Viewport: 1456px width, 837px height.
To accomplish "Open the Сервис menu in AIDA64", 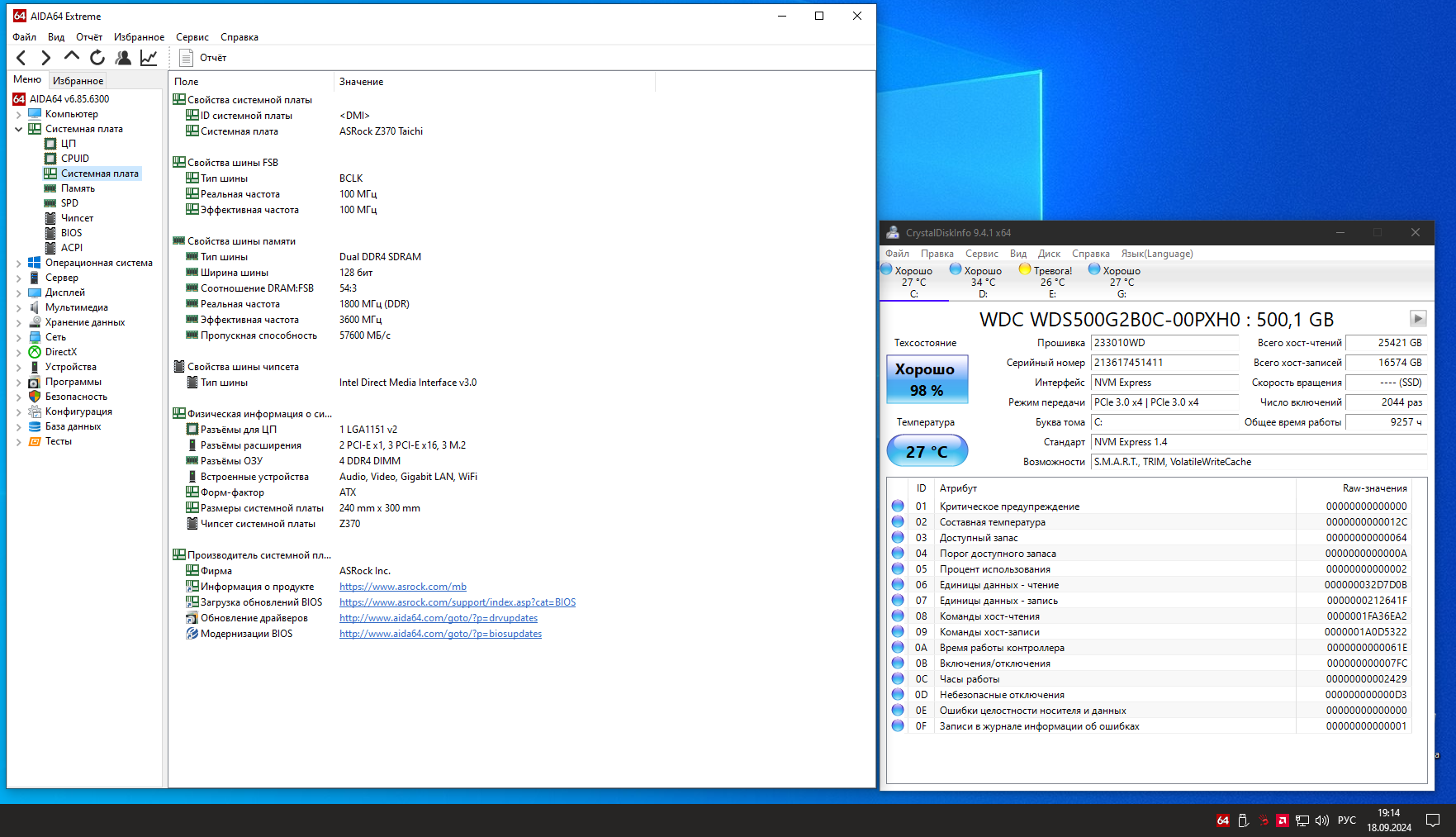I will (x=192, y=37).
